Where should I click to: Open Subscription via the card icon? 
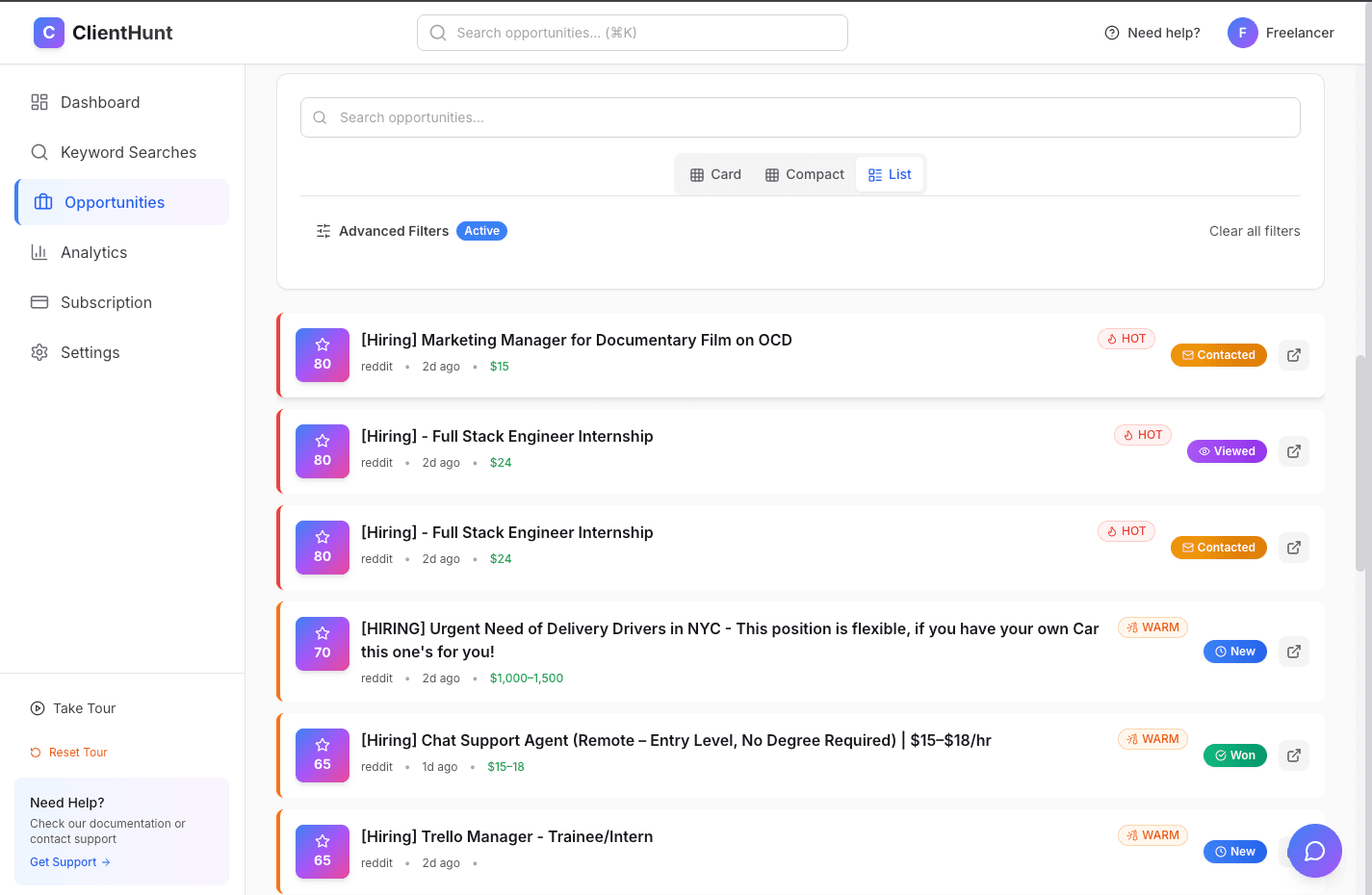(39, 302)
